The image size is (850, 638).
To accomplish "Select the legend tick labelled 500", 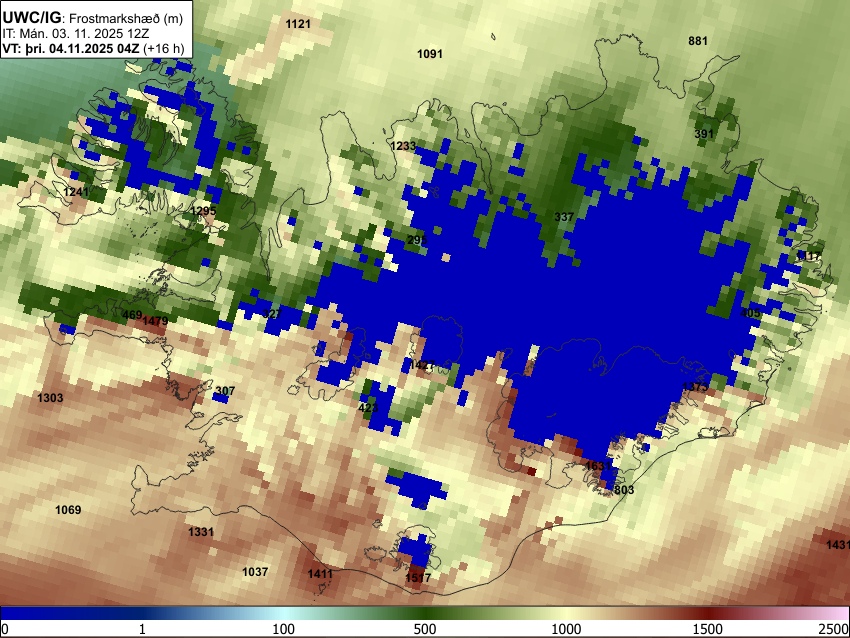I will 425,629.
